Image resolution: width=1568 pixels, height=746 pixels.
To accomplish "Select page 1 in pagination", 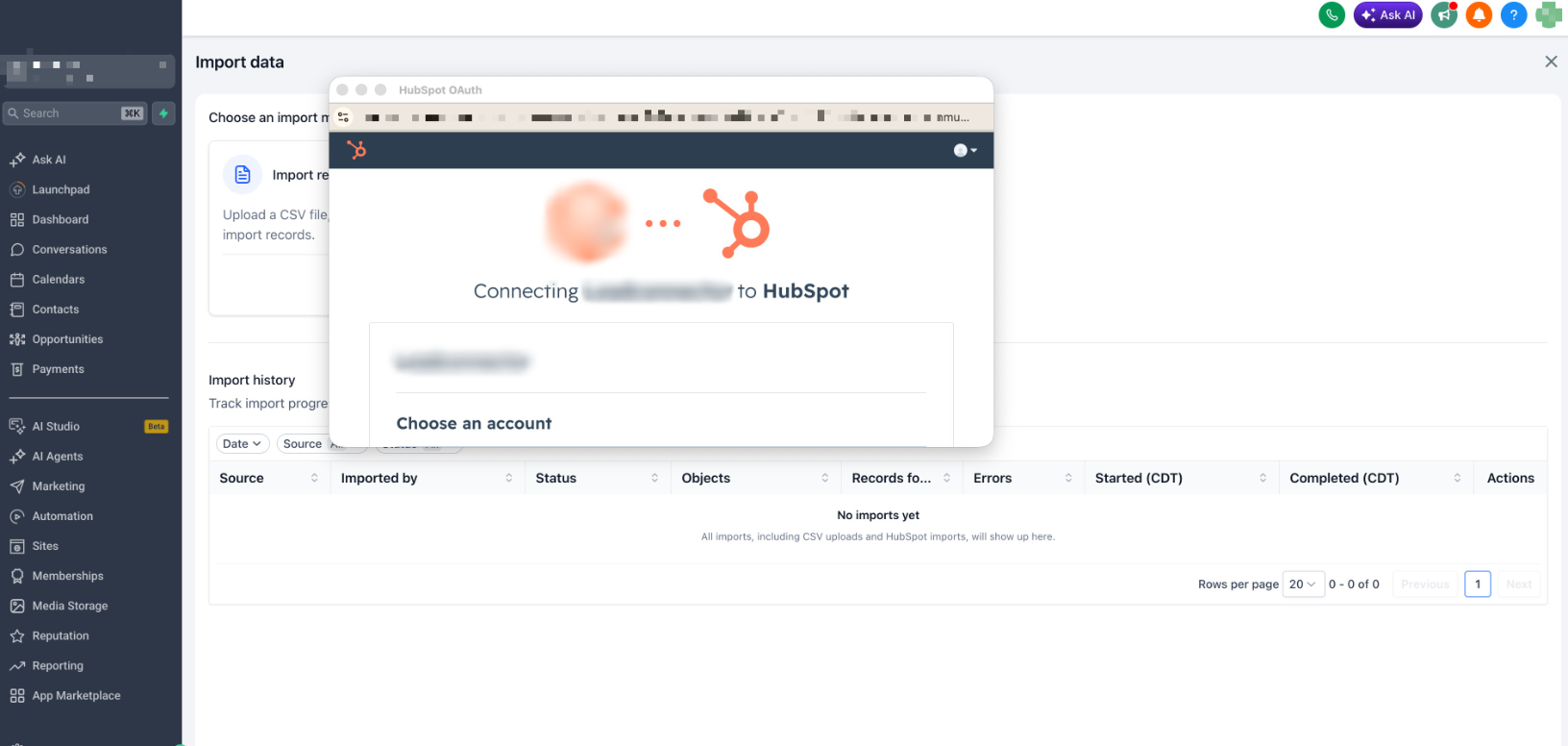I will 1478,584.
